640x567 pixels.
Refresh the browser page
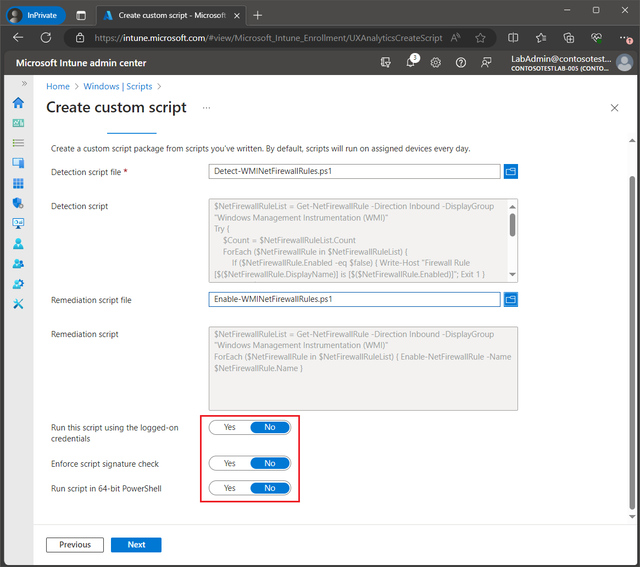click(x=46, y=38)
